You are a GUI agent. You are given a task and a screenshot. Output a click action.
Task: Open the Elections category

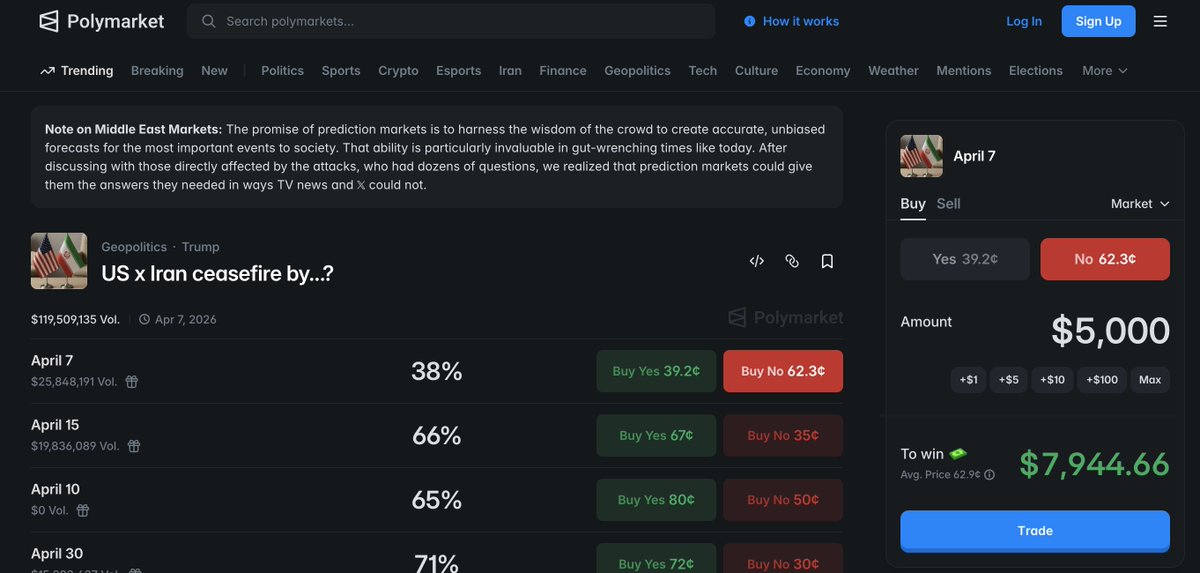[x=1036, y=71]
